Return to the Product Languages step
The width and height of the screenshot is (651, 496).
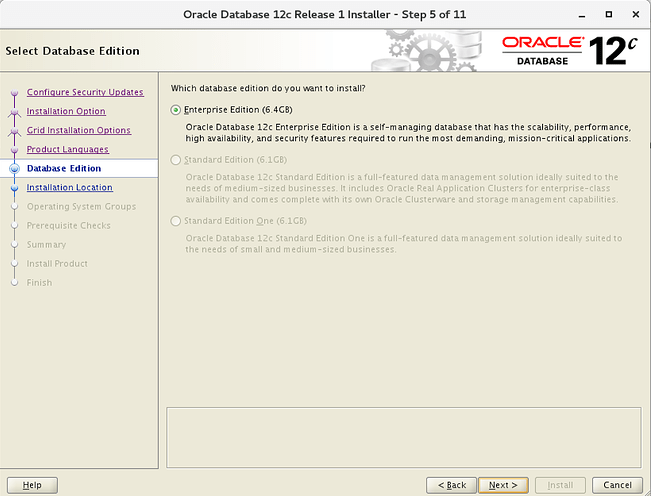point(68,149)
